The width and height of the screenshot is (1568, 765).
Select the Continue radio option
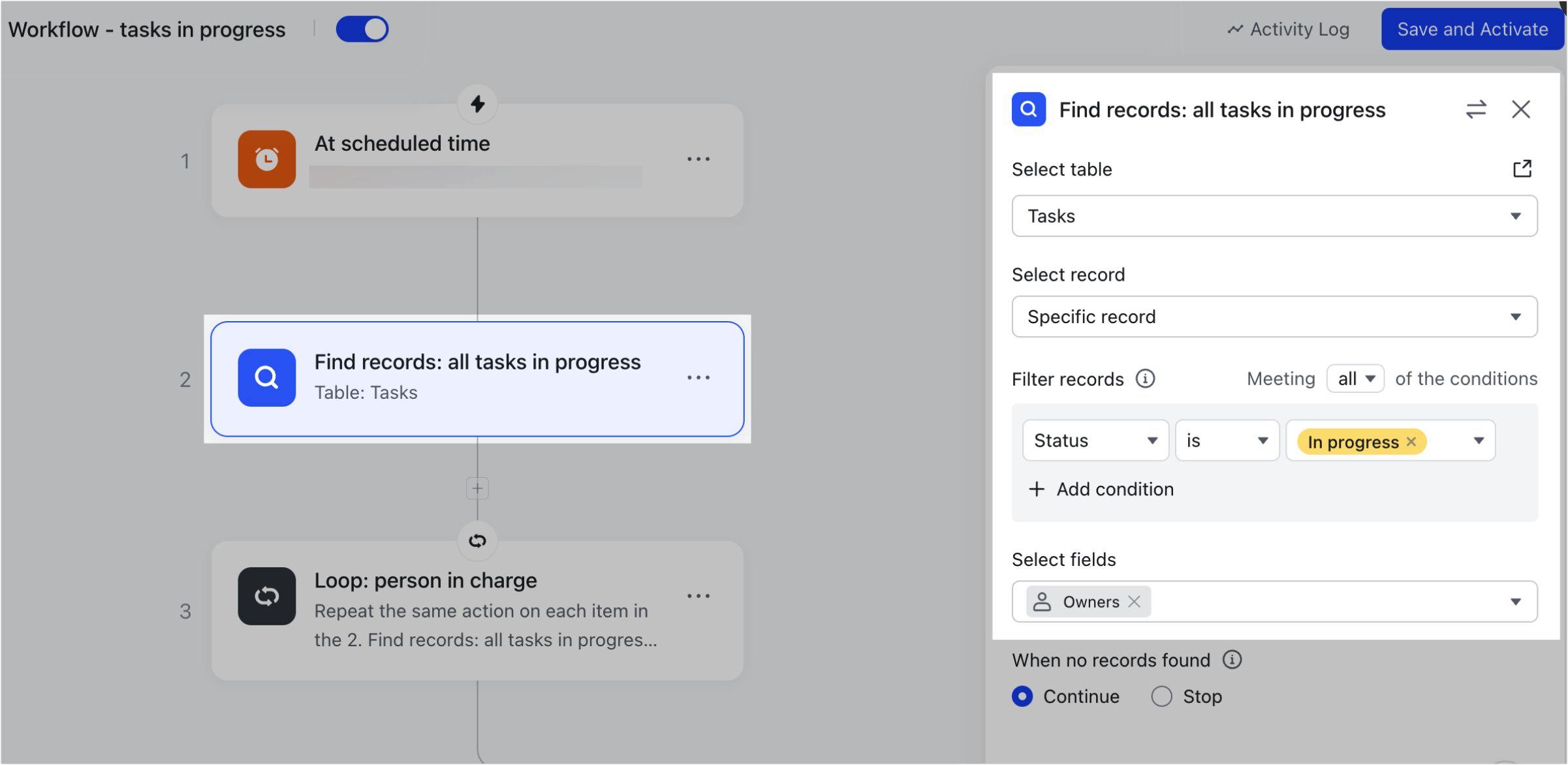[1023, 696]
